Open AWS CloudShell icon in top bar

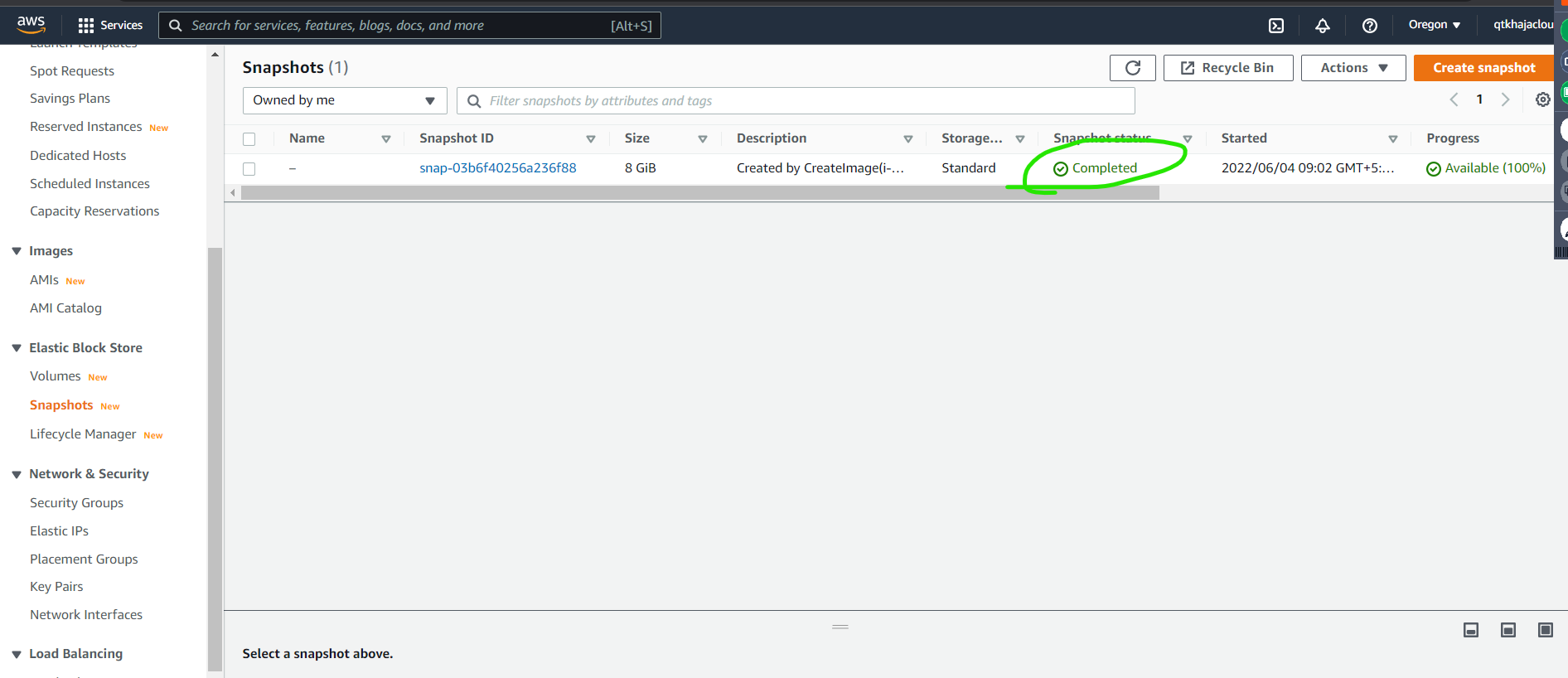(1276, 26)
